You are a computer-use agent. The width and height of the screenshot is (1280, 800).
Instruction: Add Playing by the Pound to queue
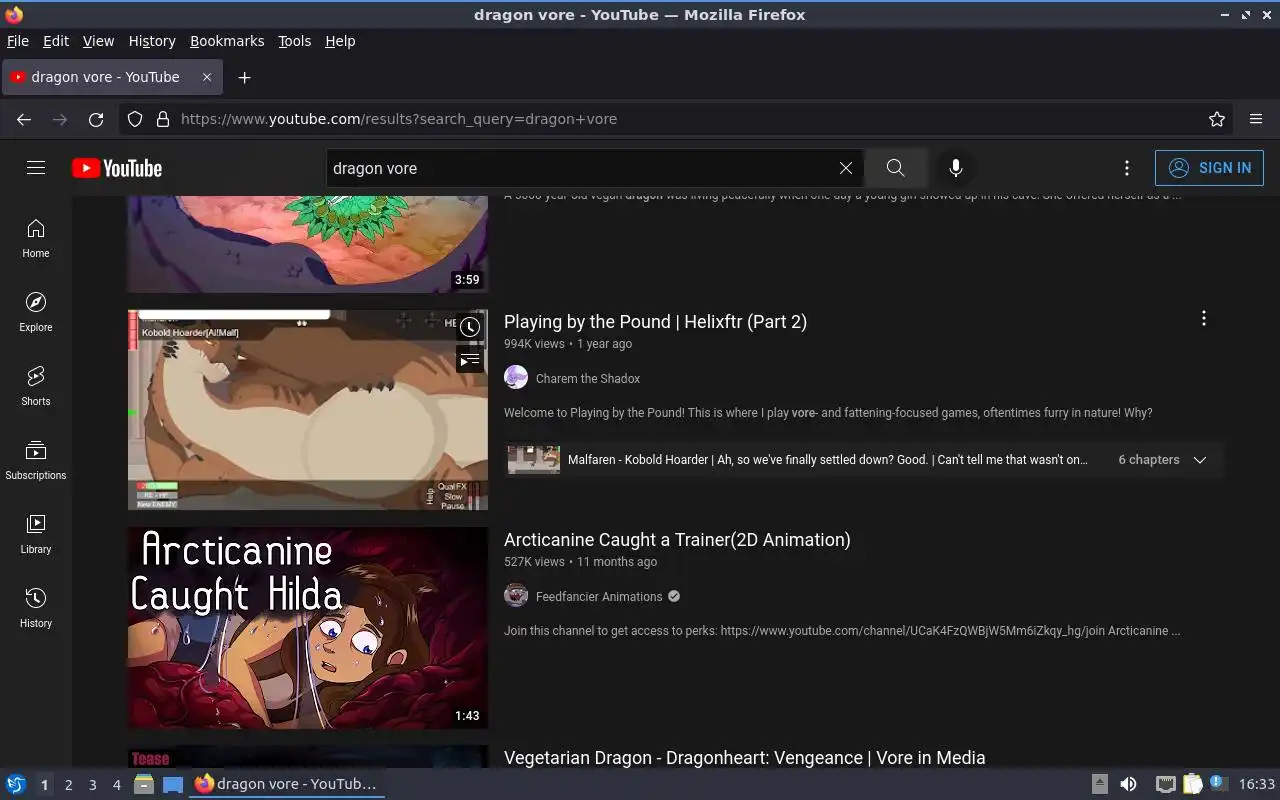coord(470,359)
